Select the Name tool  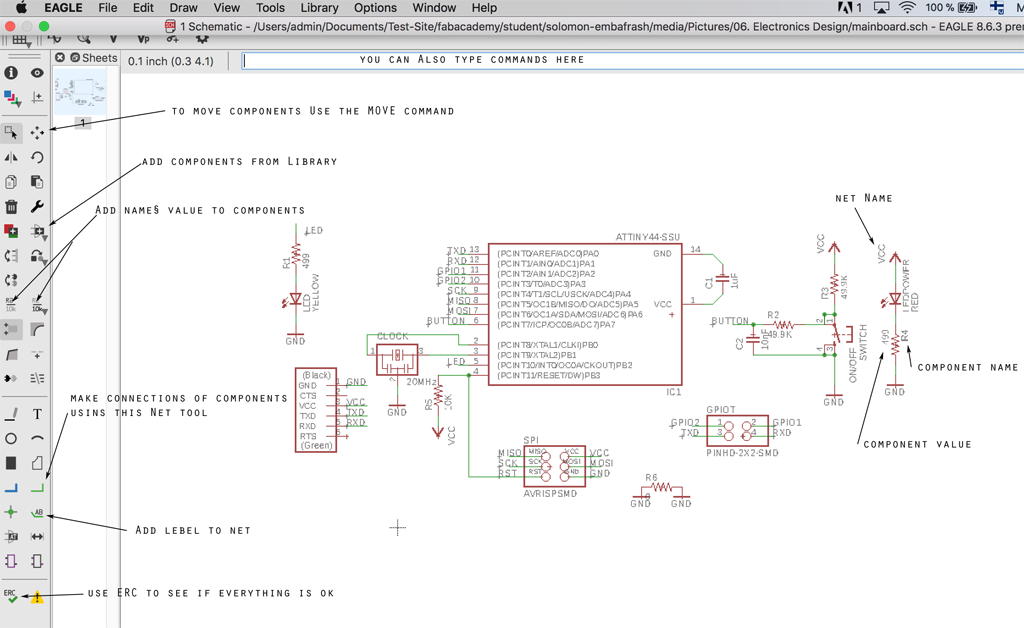(11, 304)
